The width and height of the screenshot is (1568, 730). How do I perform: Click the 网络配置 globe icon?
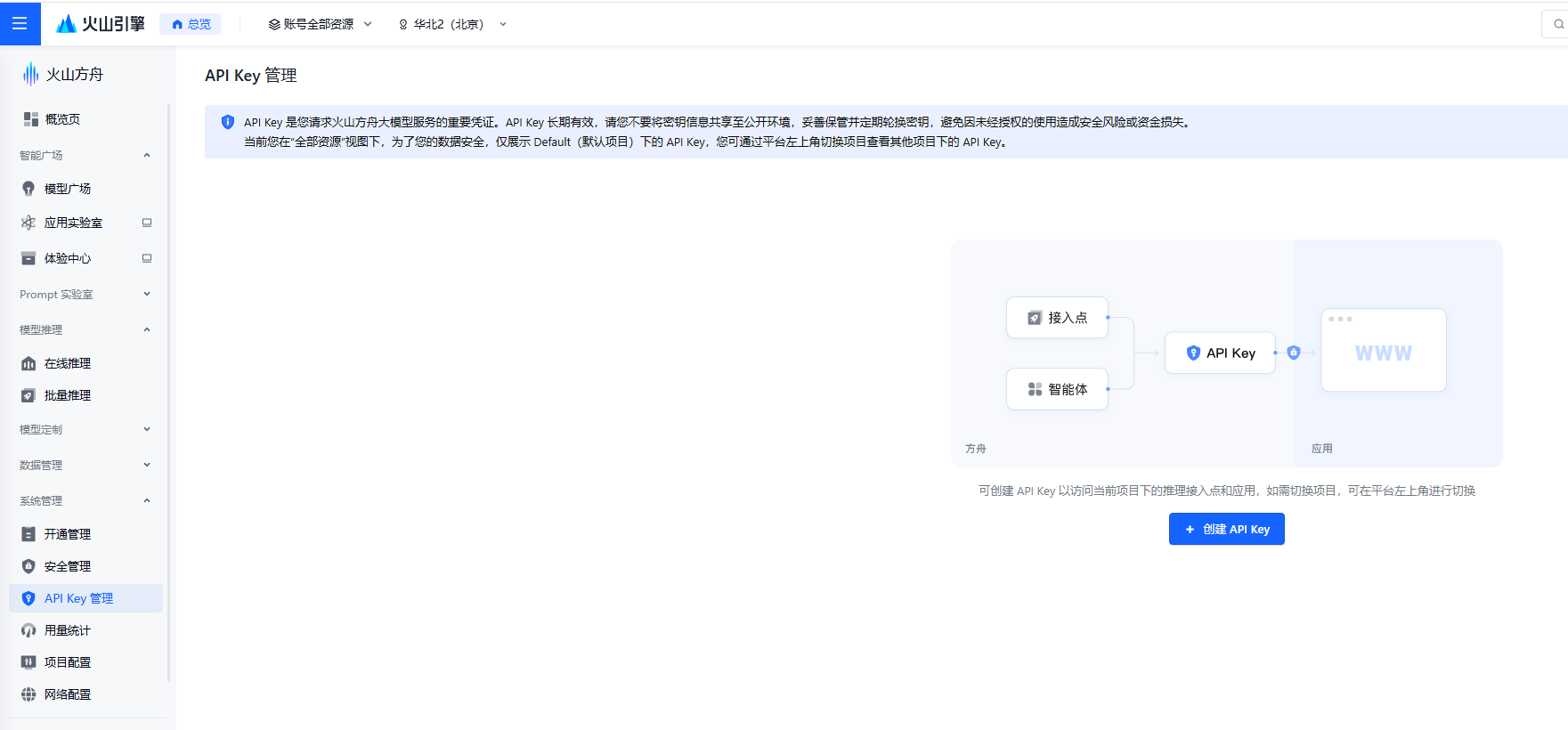28,694
